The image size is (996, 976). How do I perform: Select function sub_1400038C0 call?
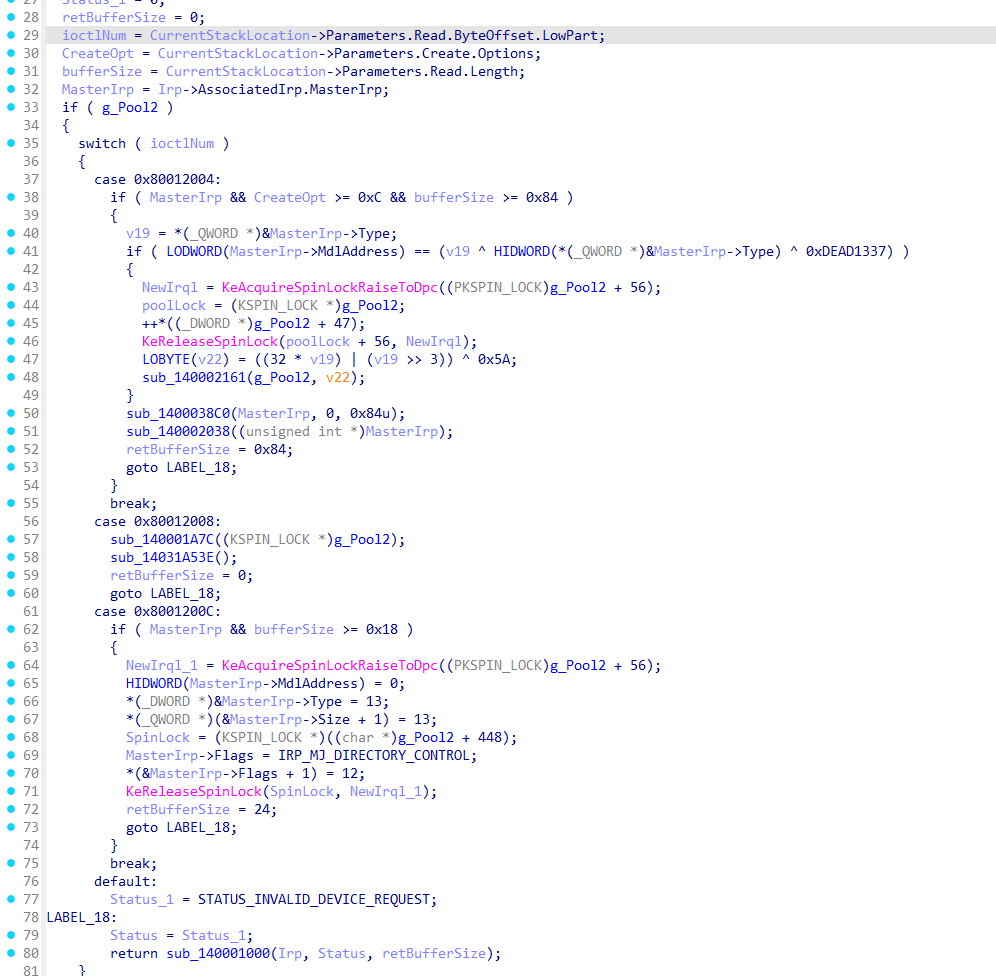tap(178, 413)
